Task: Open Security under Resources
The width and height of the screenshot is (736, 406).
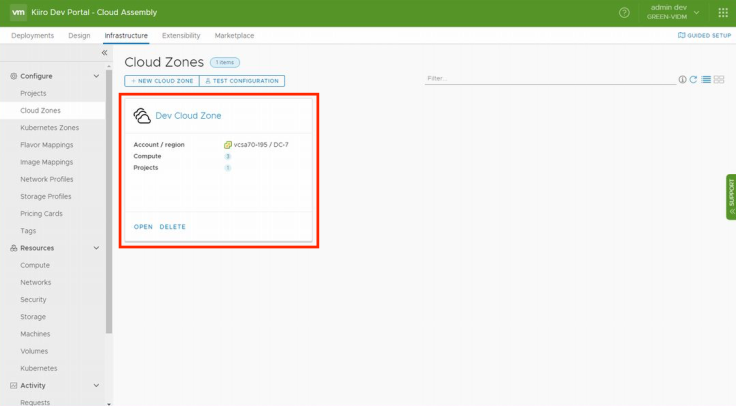Action: point(33,299)
